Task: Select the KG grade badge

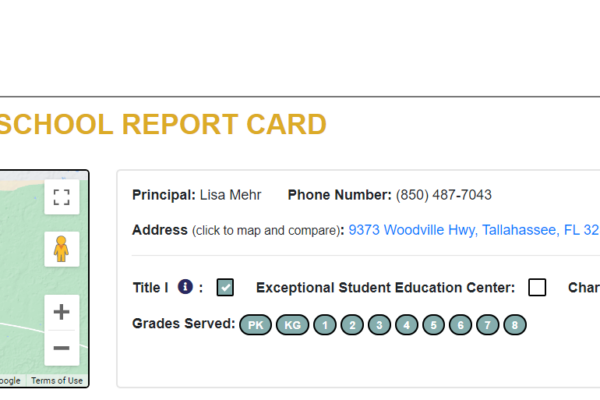Action: 292,325
